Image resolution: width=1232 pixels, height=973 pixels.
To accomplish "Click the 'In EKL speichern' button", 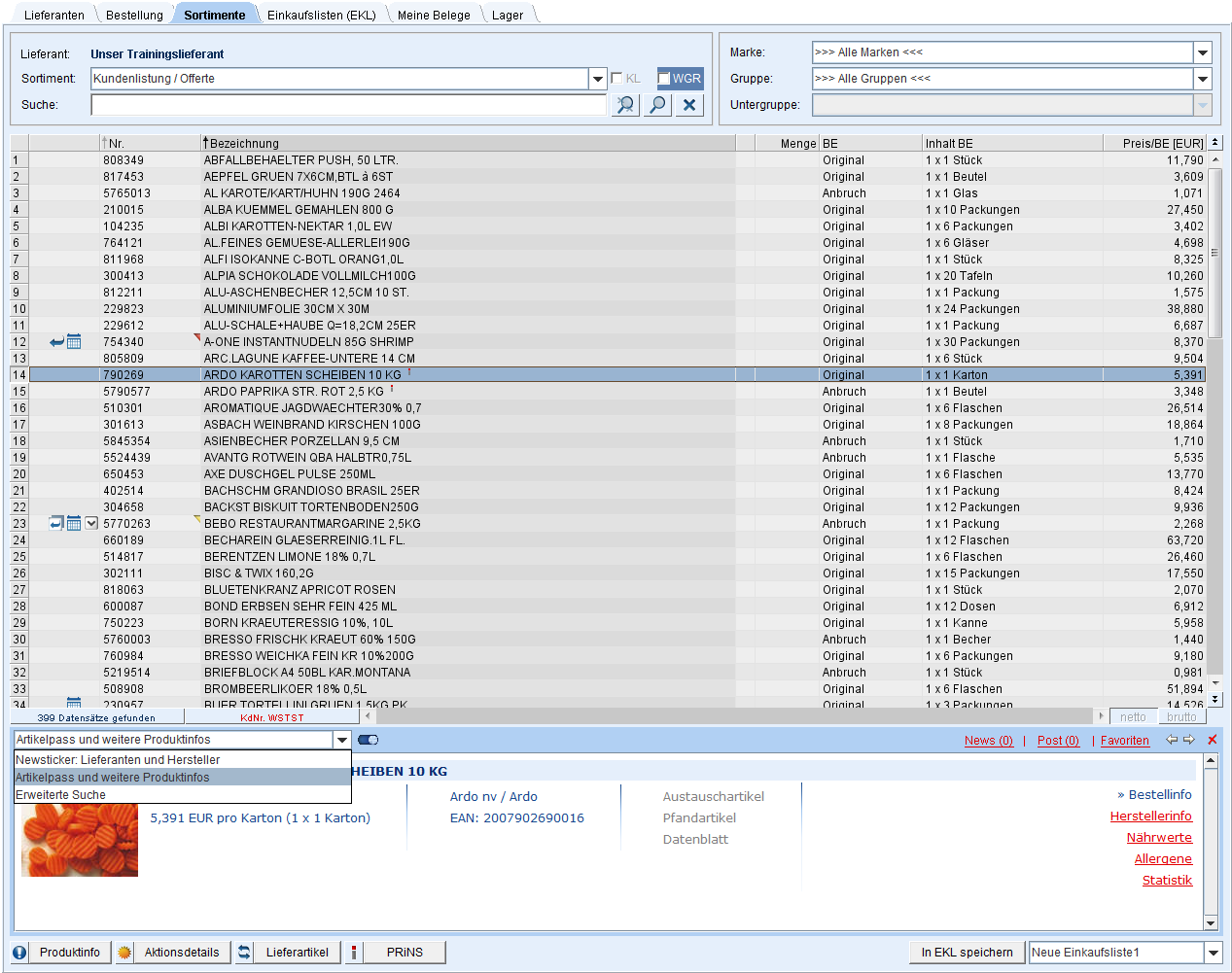I will 967,953.
